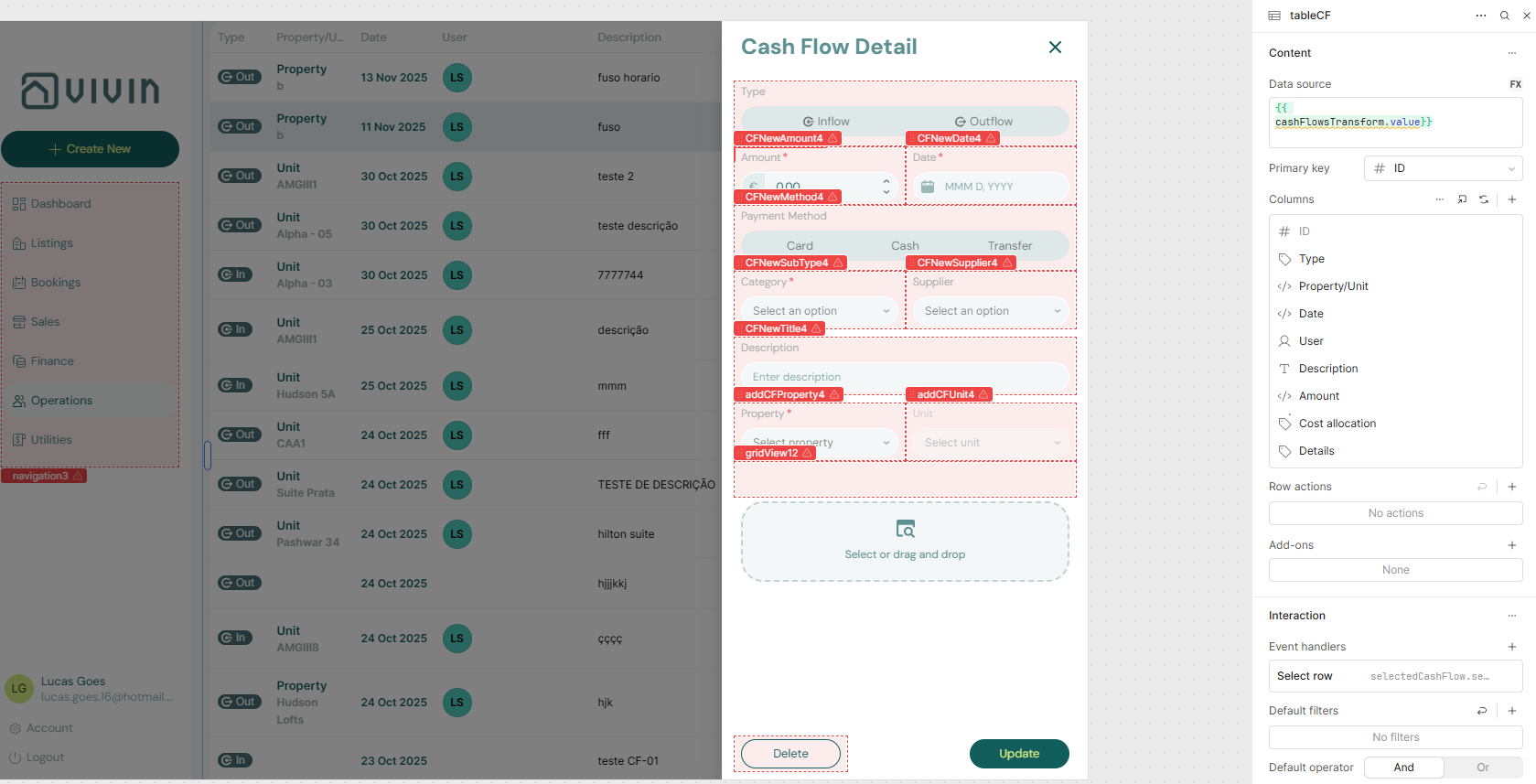Add a row action with plus
The width and height of the screenshot is (1536, 784).
(1512, 487)
